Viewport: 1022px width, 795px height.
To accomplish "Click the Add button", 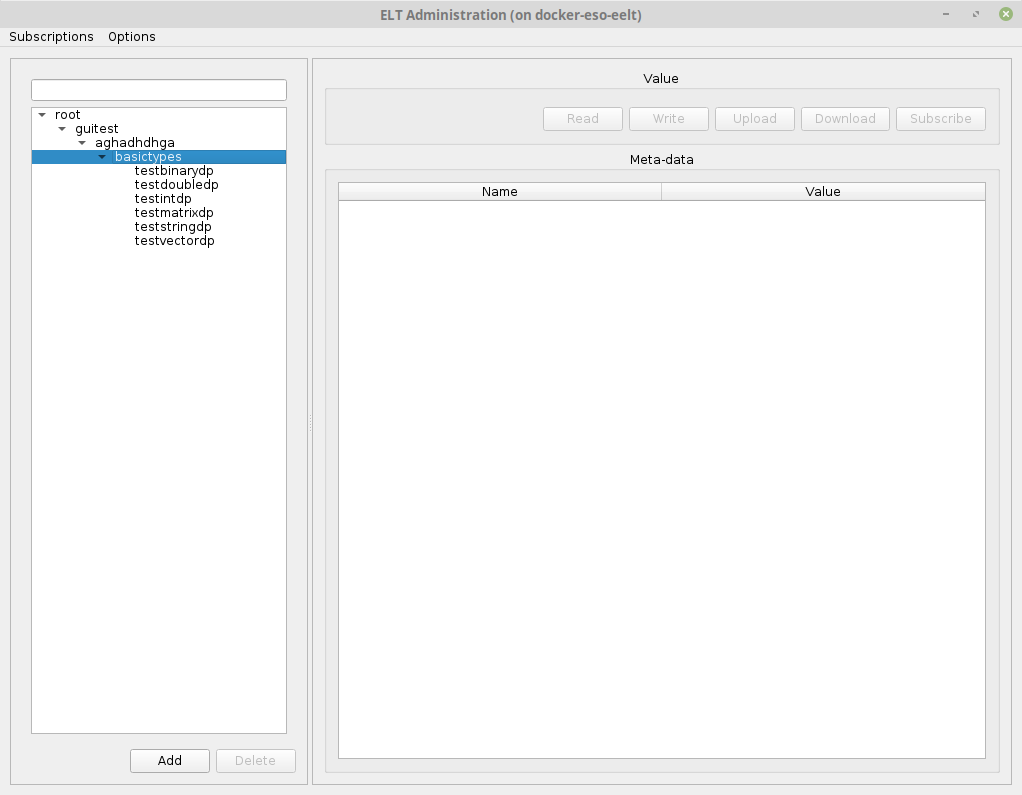I will pos(170,761).
